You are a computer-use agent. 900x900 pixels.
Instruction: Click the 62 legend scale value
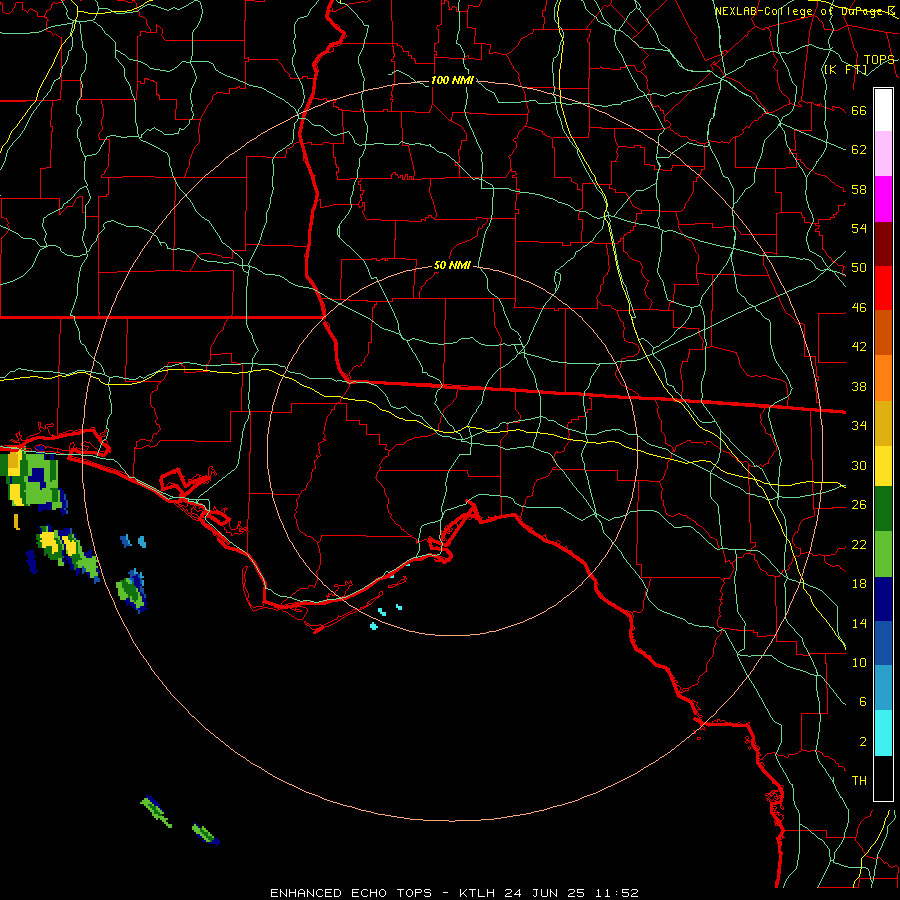click(x=859, y=150)
